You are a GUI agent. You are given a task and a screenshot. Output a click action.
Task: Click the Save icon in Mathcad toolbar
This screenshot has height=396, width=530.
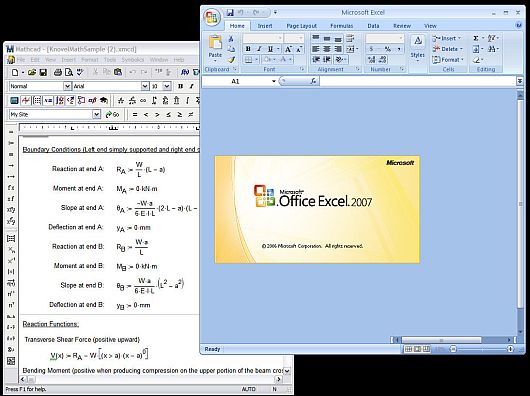coord(43,72)
